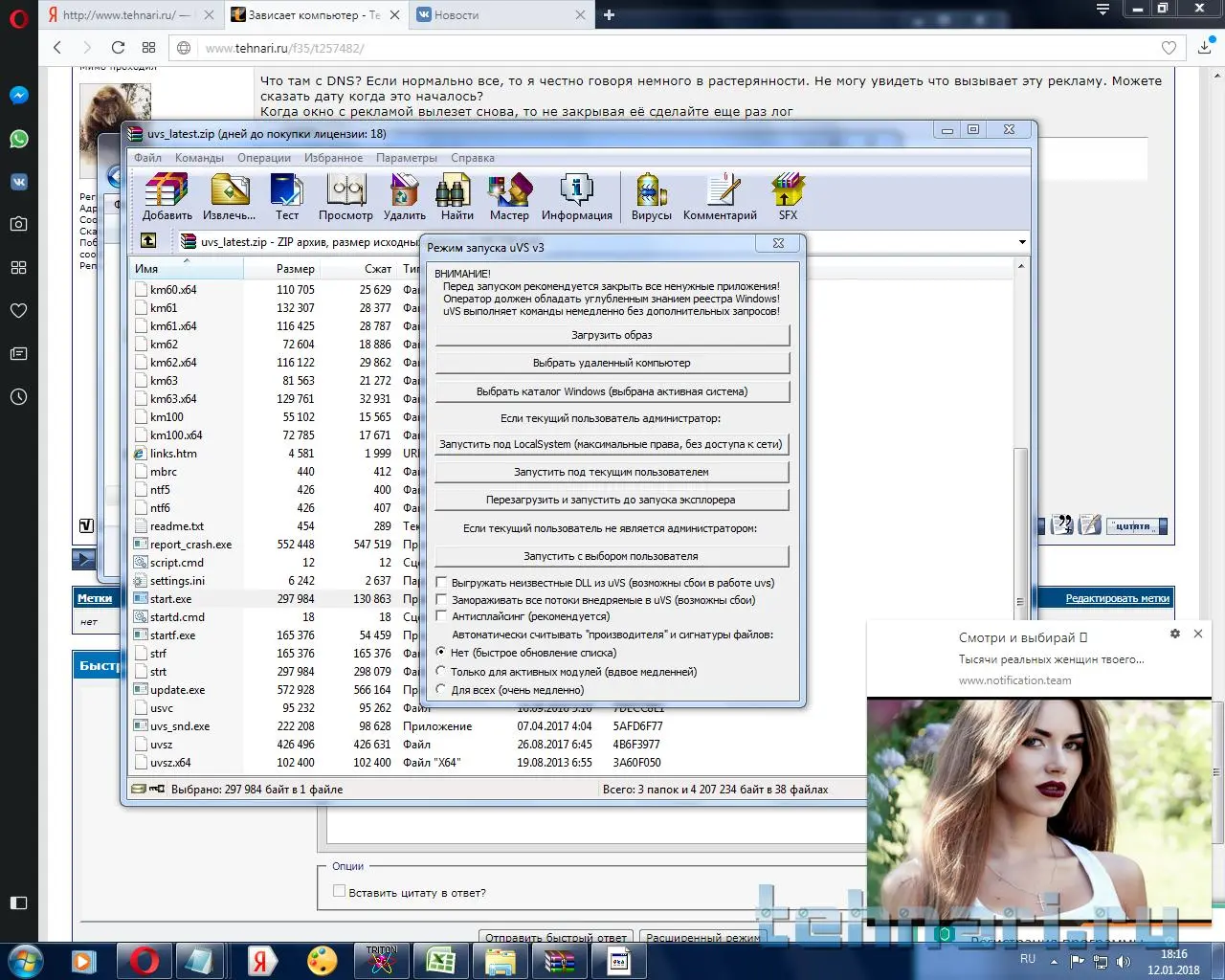
Task: Open VK in the Opera sidebar
Action: pos(19,182)
